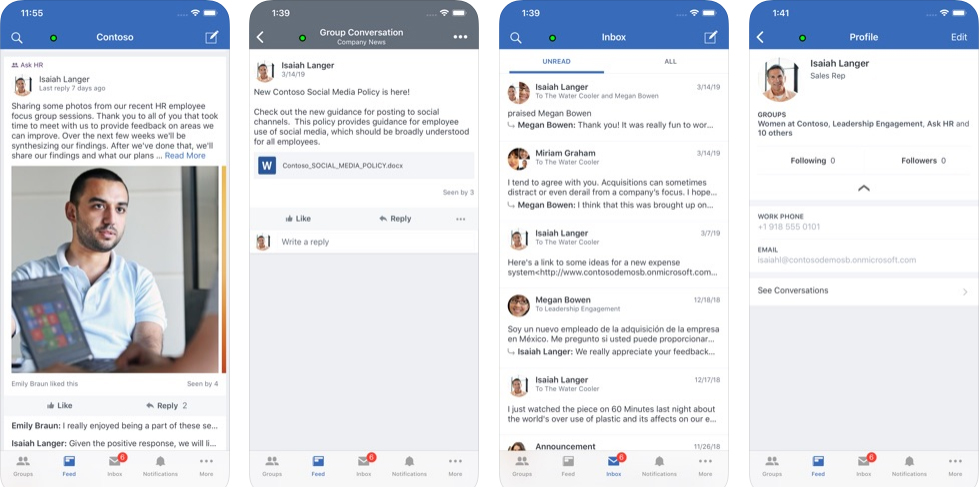The height and width of the screenshot is (487, 979).
Task: Open post options ellipsis beside Reply button
Action: coord(461,219)
